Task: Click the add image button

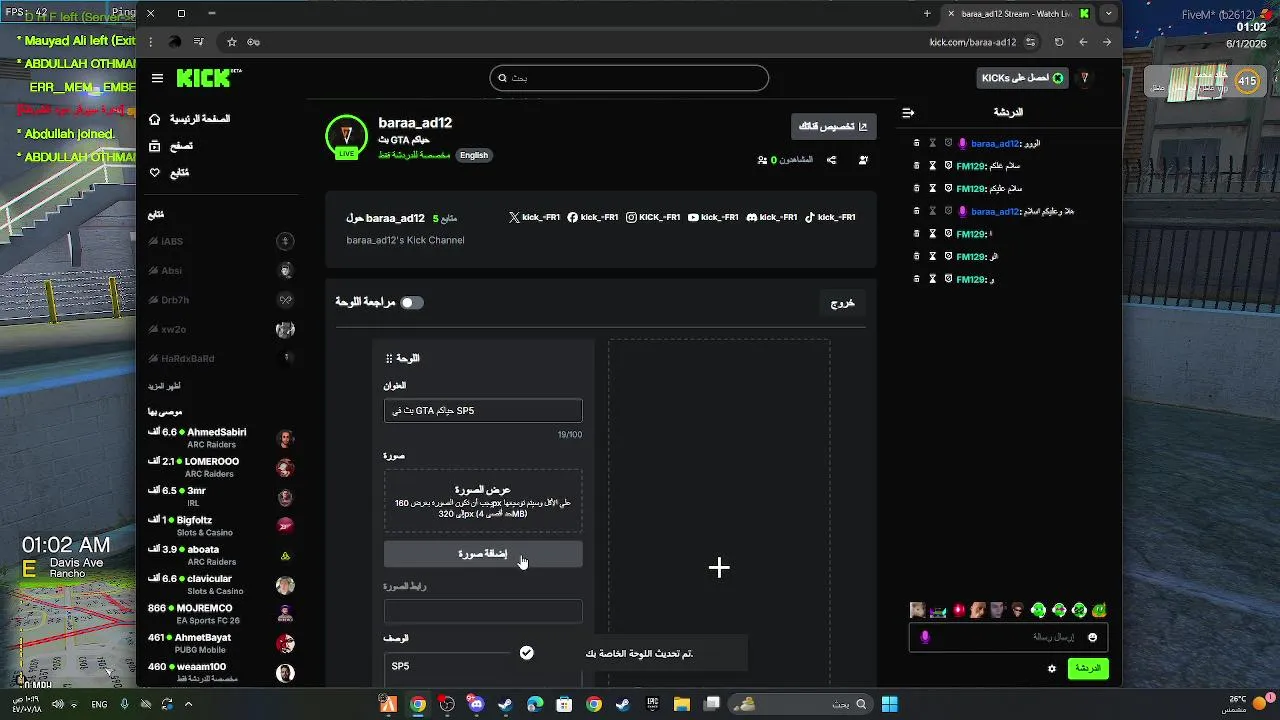Action: click(x=483, y=554)
